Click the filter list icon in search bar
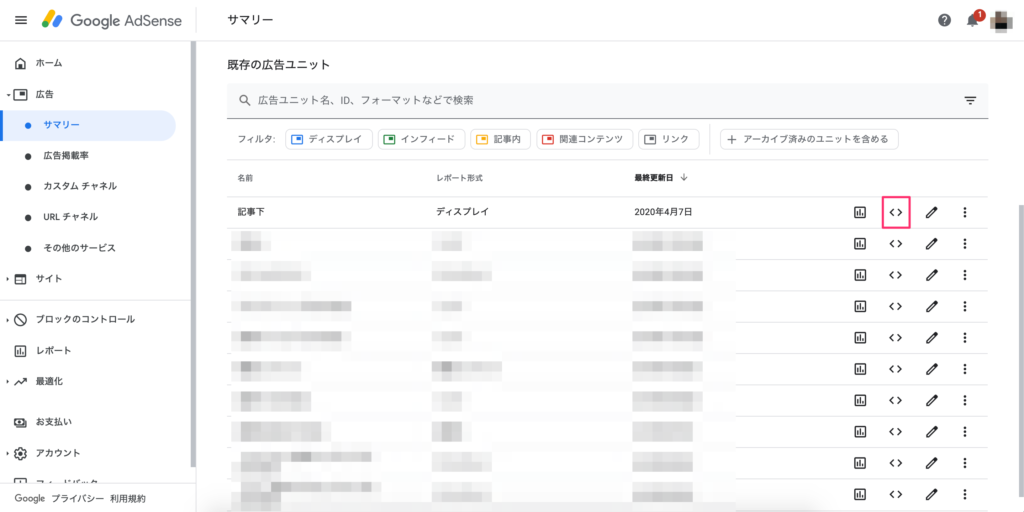1024x512 pixels. 969,100
